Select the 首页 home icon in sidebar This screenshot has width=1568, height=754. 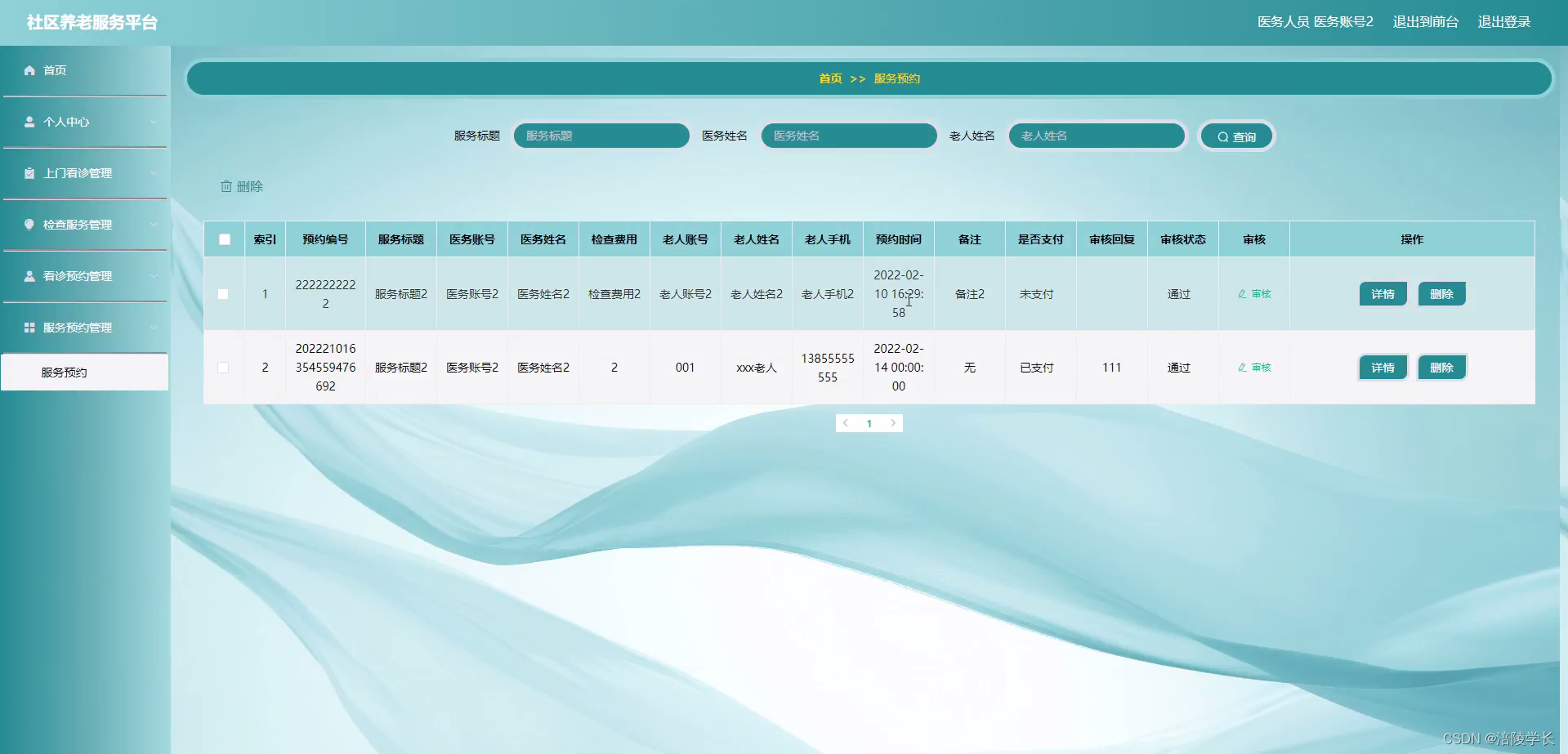pyautogui.click(x=29, y=69)
